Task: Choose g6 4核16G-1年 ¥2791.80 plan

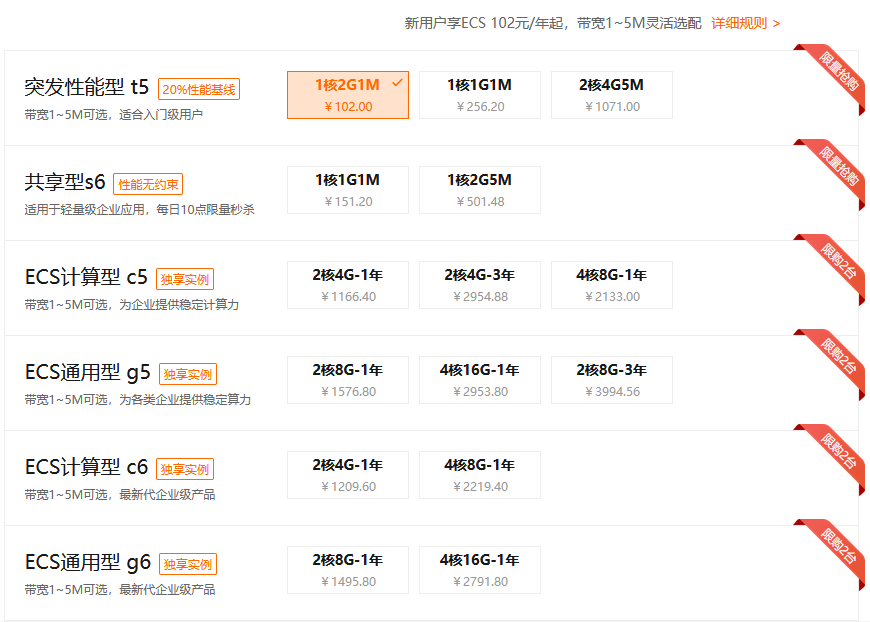Action: 479,570
